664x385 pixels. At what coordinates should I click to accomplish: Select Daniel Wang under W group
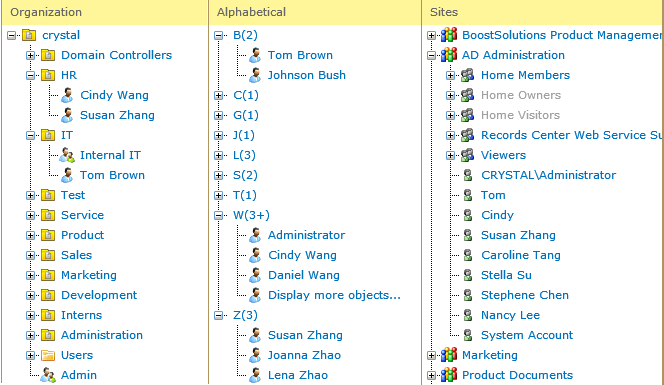tap(304, 275)
